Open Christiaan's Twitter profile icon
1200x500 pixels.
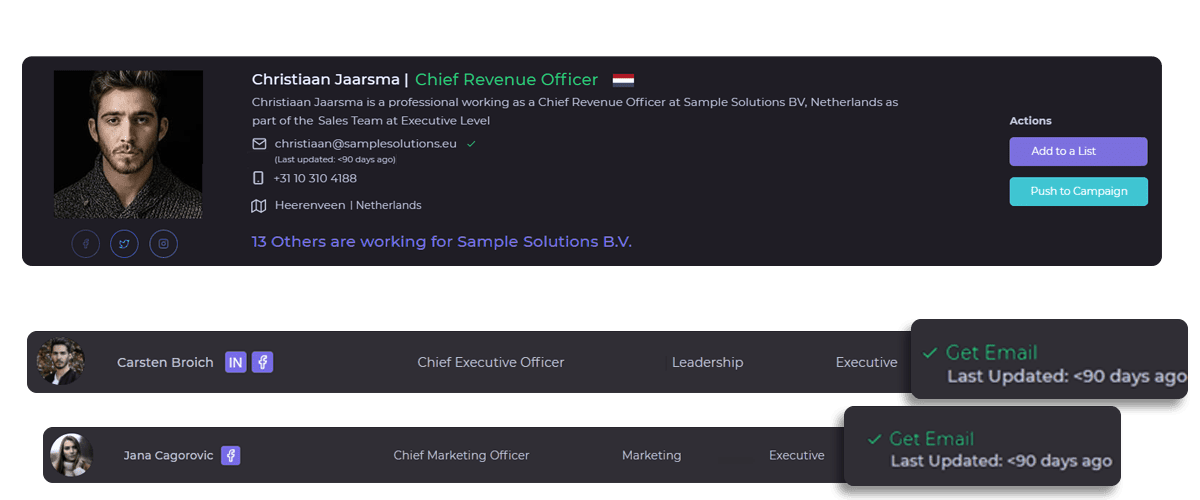pos(124,244)
